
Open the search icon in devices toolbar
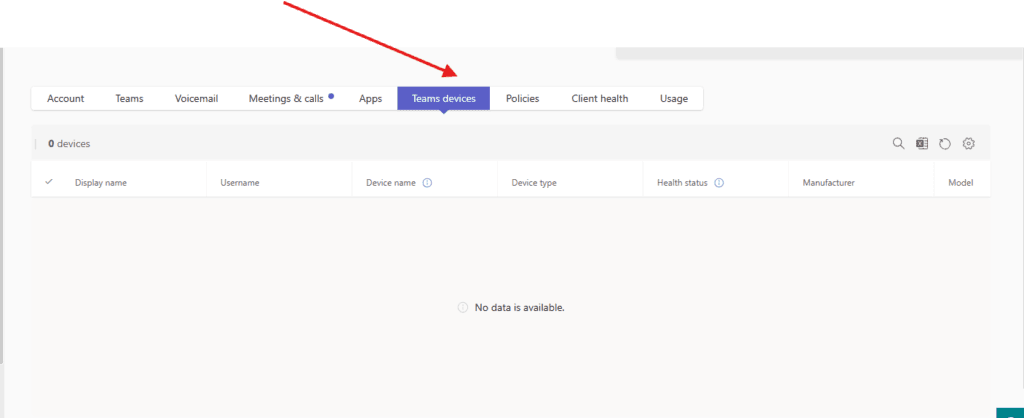[x=898, y=144]
